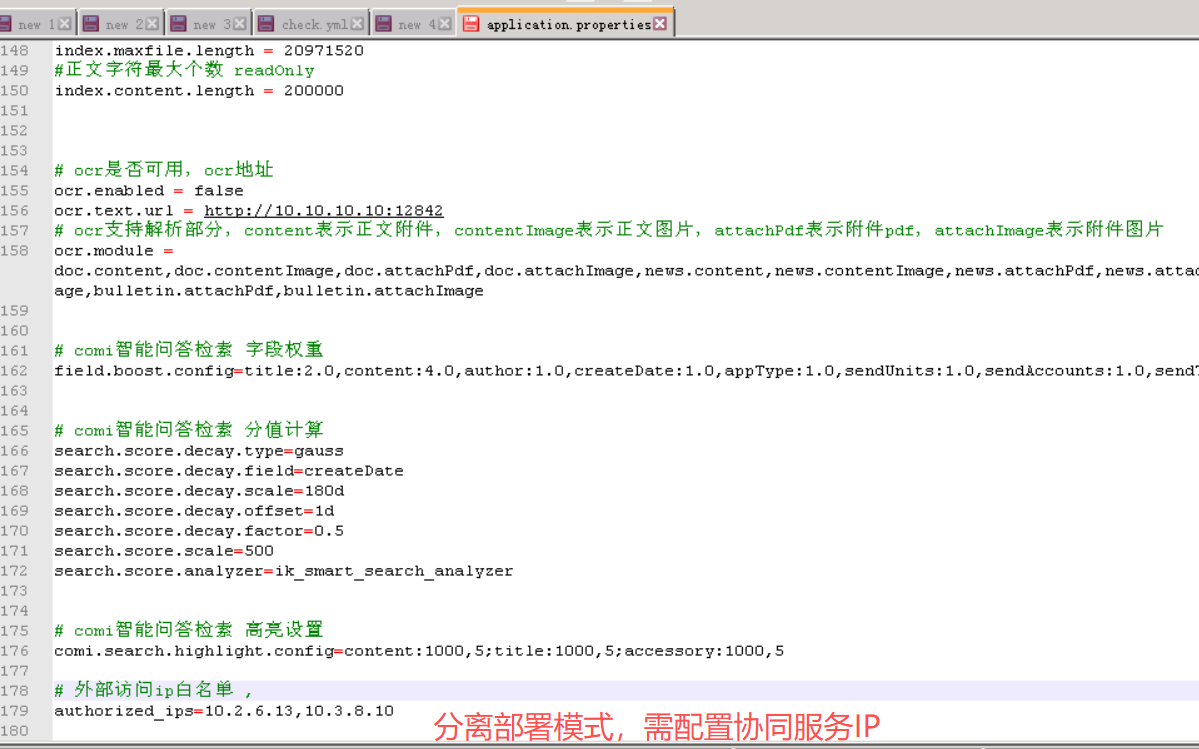
Task: Click the comment '#正文字符最大个数 readOnly'
Action: click(x=184, y=70)
